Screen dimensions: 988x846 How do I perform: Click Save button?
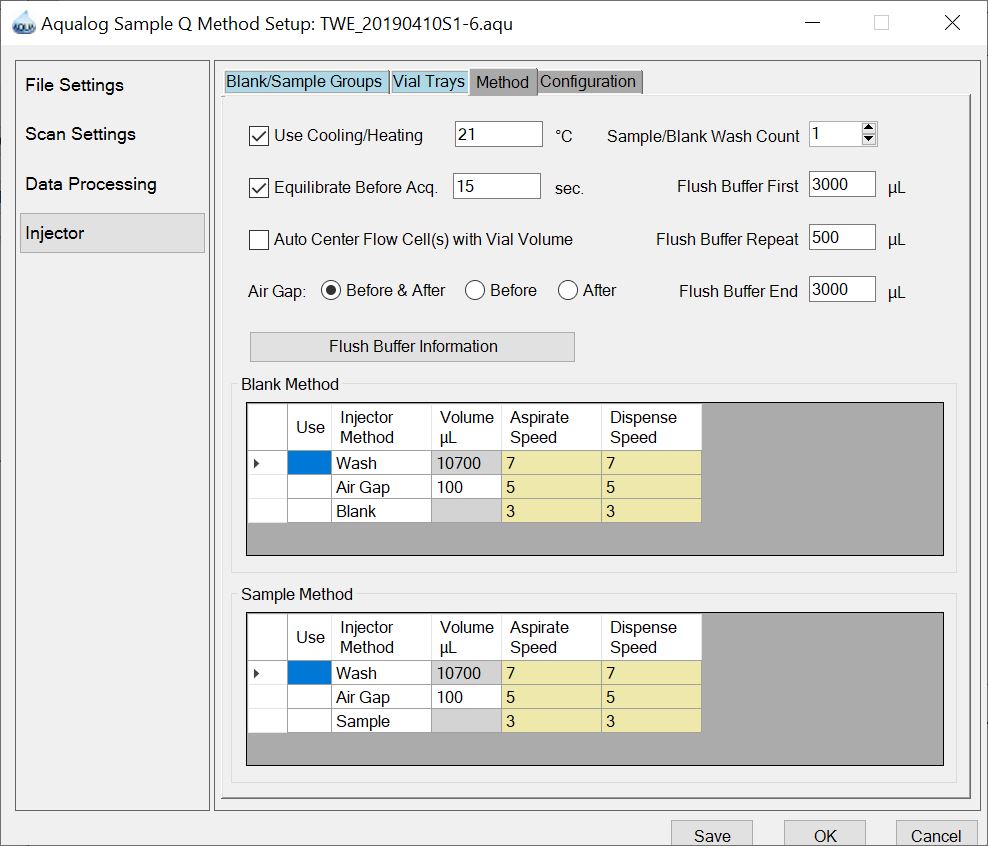tap(712, 835)
